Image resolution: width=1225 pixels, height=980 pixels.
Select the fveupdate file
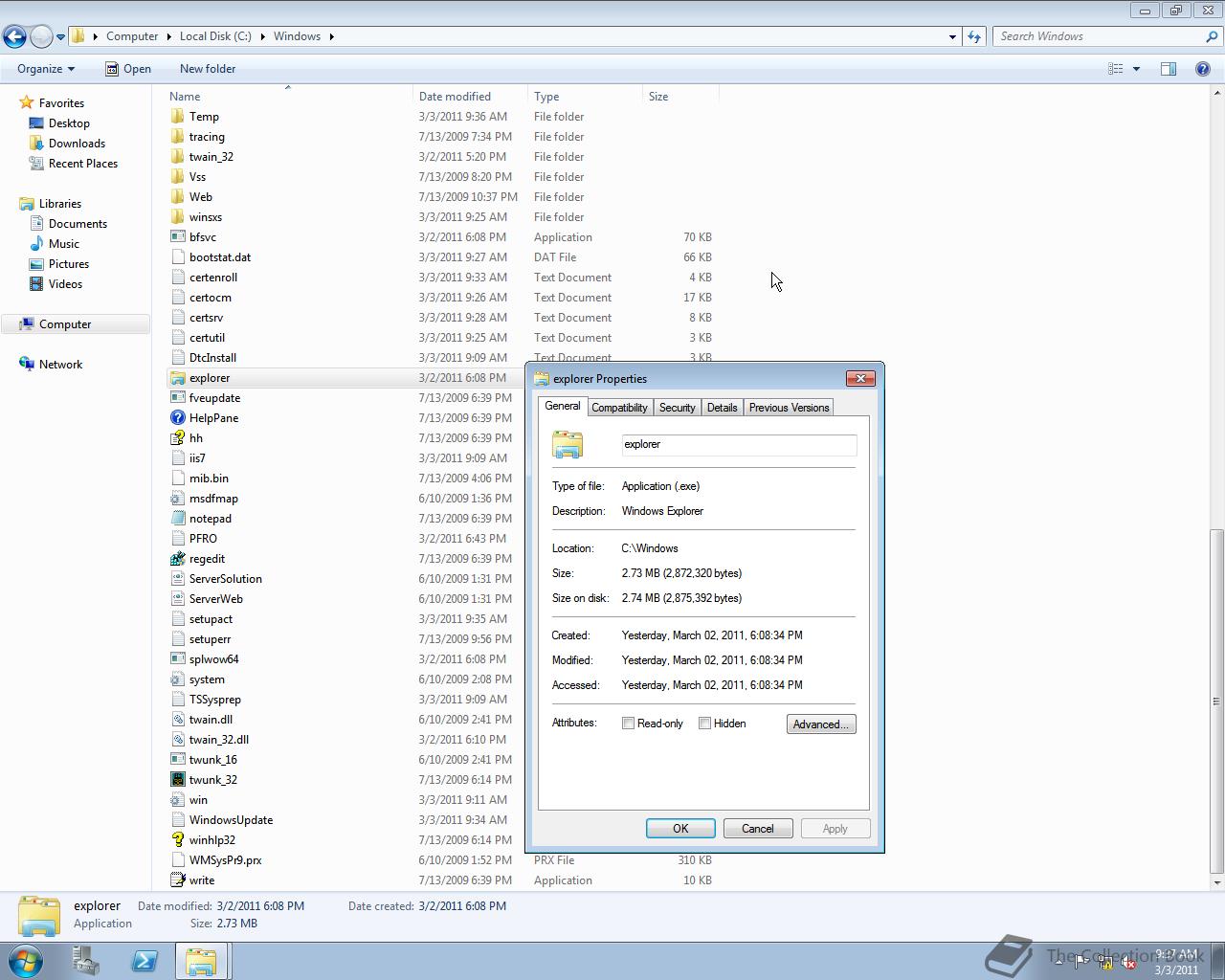(214, 398)
